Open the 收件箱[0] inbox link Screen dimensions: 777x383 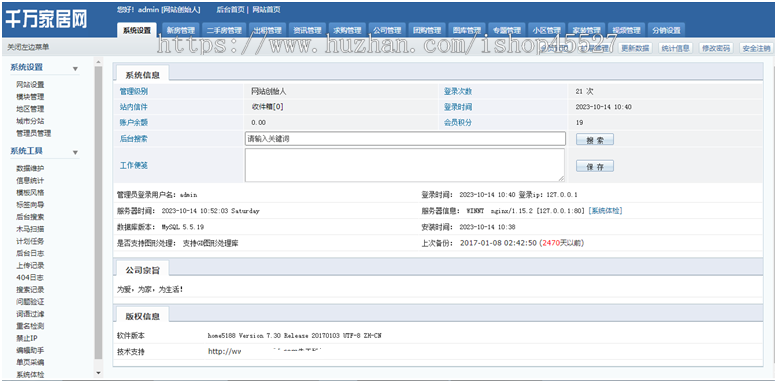pos(267,107)
